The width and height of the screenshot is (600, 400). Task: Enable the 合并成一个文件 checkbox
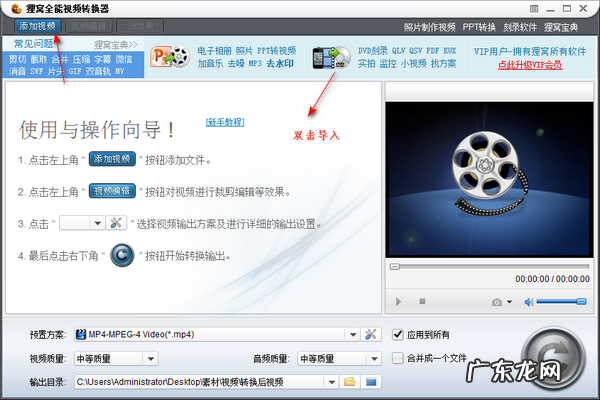click(x=398, y=358)
